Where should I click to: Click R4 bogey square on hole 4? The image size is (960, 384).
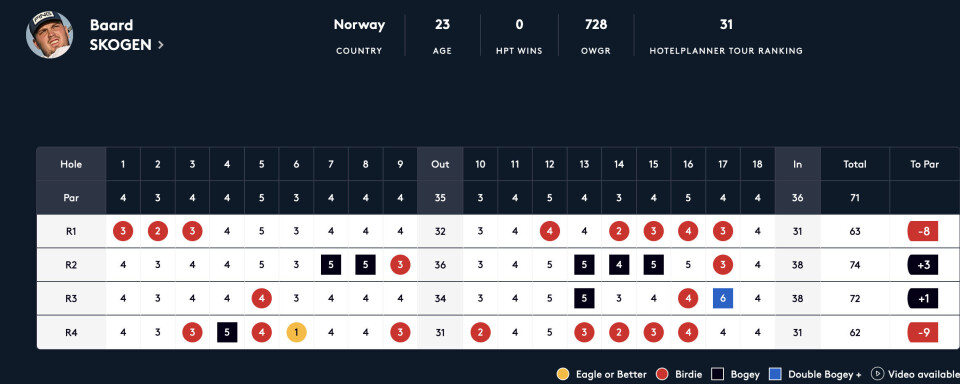coord(227,333)
